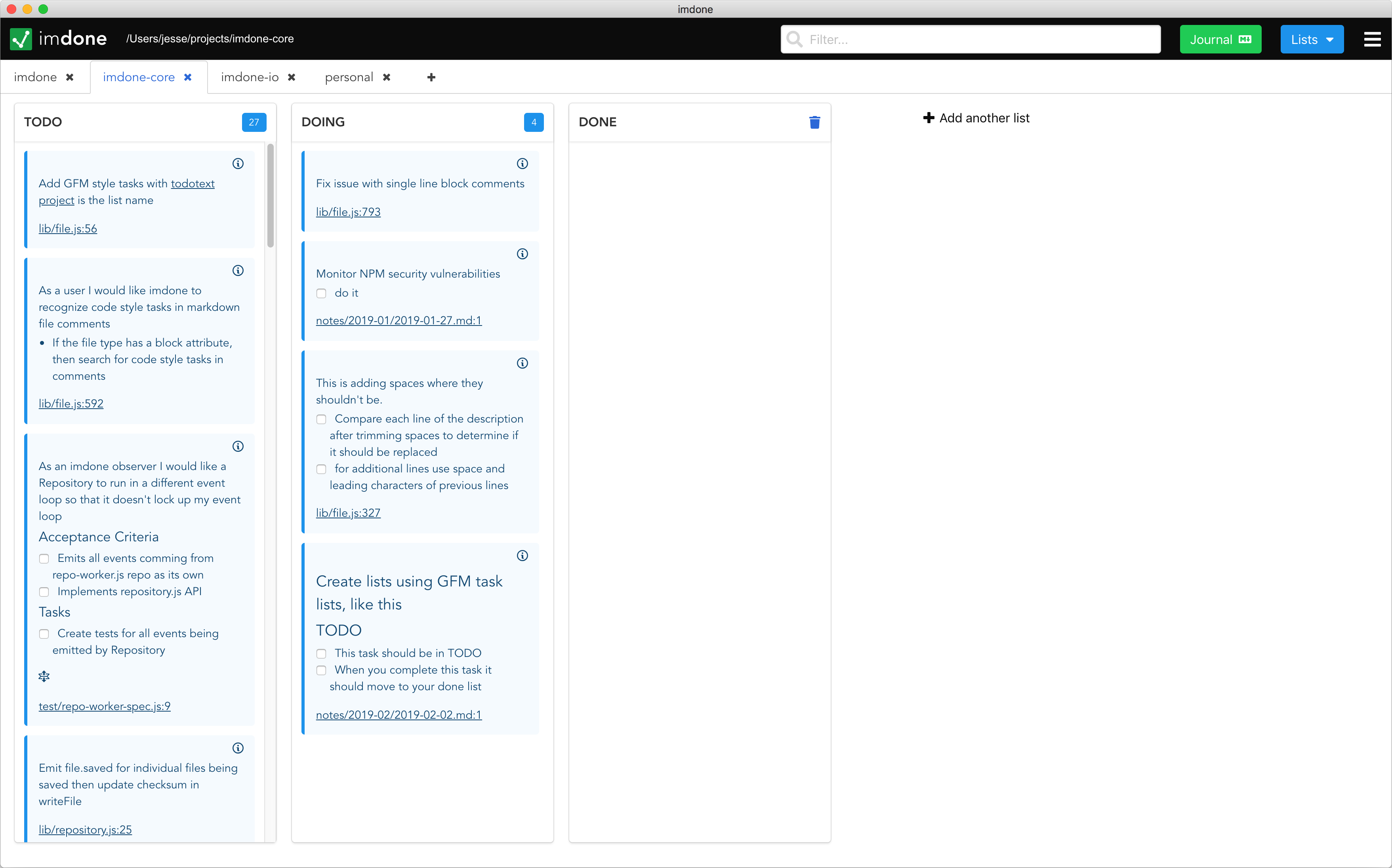Viewport: 1392px width, 868px height.
Task: Check 'Implements repository.js API'
Action: pos(44,592)
